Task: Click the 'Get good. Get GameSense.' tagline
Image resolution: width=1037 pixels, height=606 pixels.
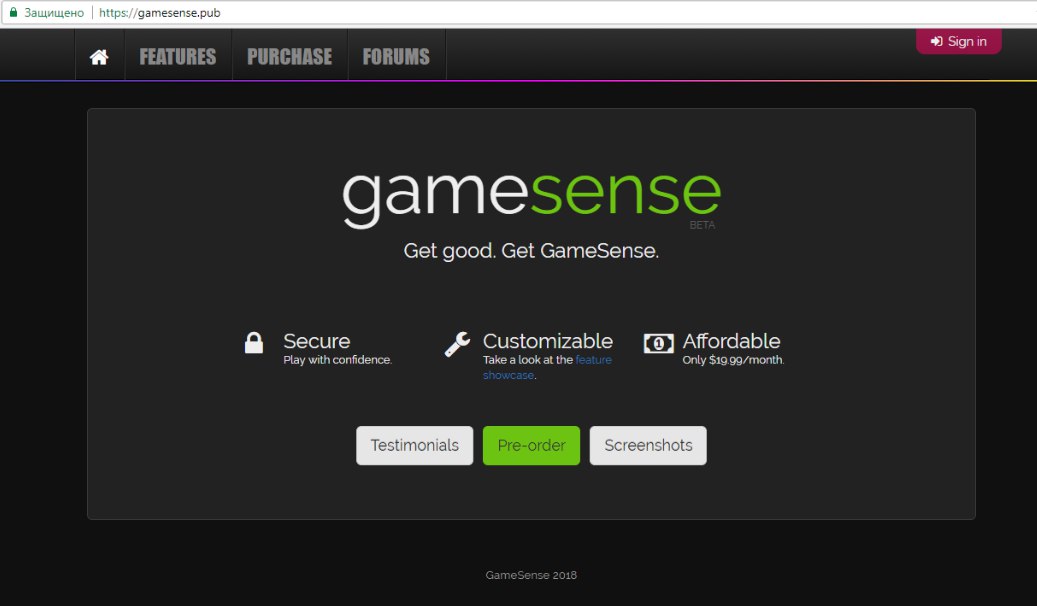Action: click(x=531, y=251)
